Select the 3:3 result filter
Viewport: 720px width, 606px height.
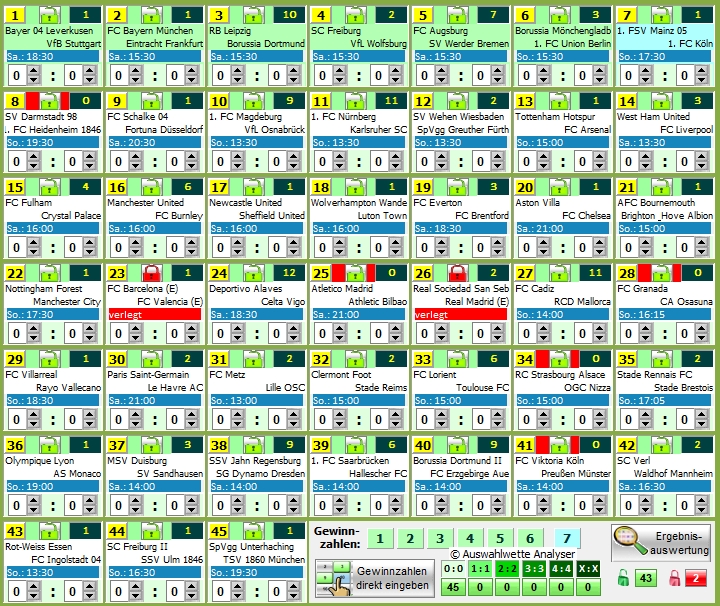pyautogui.click(x=534, y=569)
